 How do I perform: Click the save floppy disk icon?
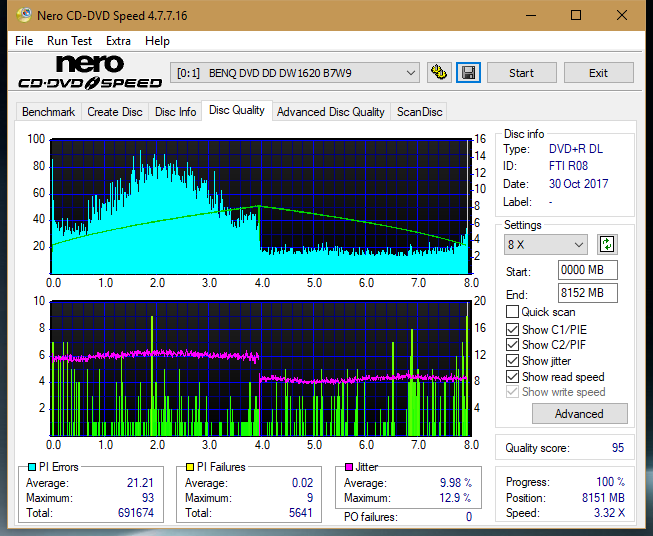[468, 73]
